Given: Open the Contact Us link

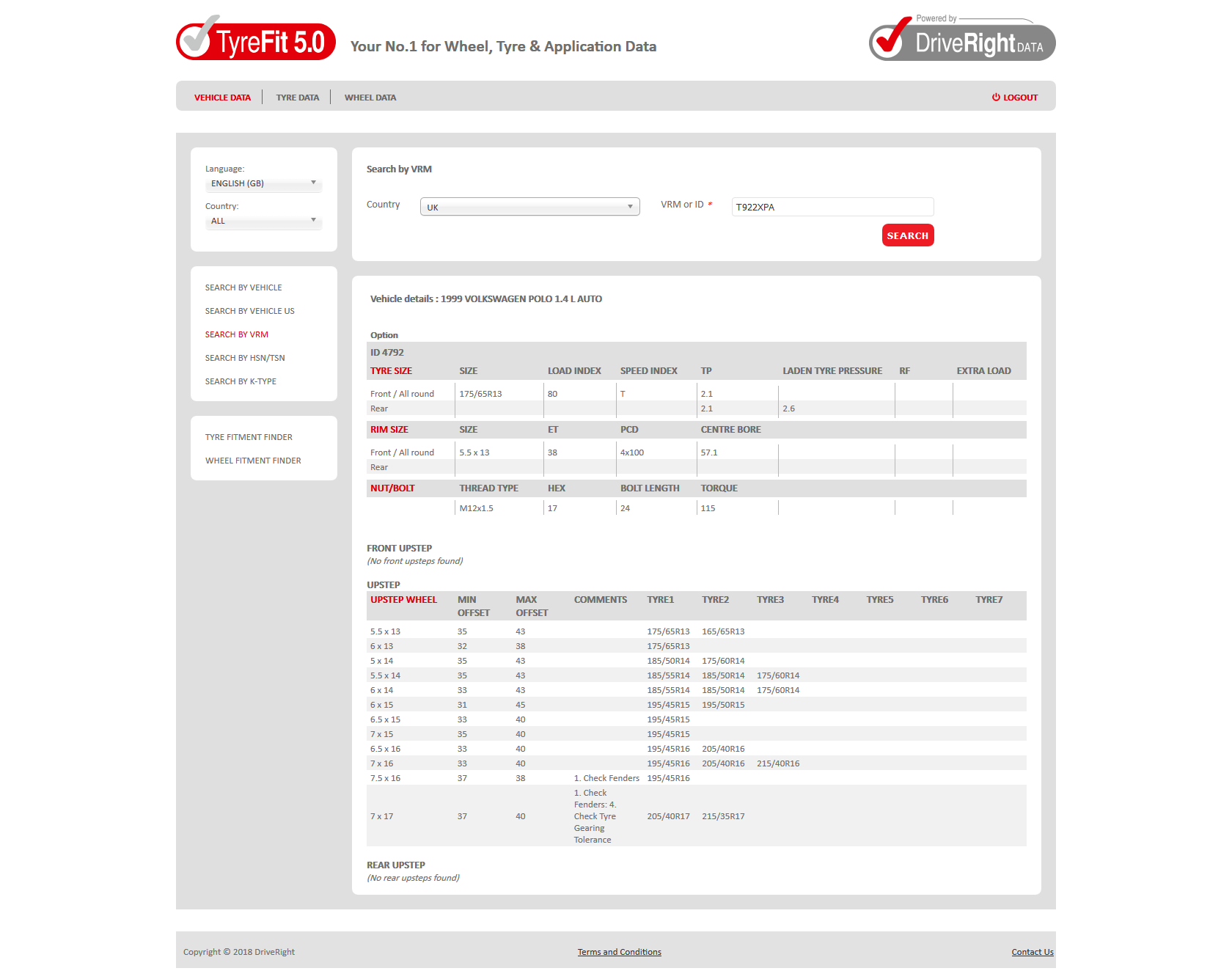Looking at the screenshot, I should (x=1032, y=951).
